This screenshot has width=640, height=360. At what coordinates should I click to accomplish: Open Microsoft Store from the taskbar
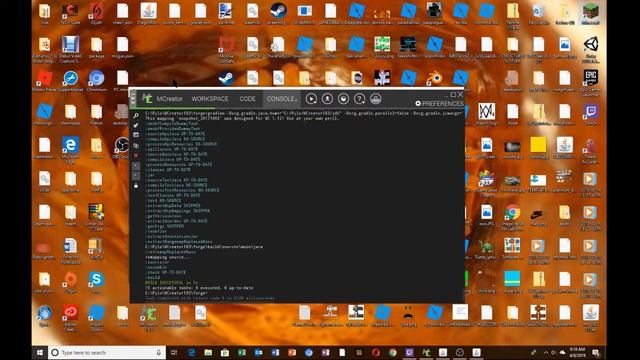pos(225,352)
